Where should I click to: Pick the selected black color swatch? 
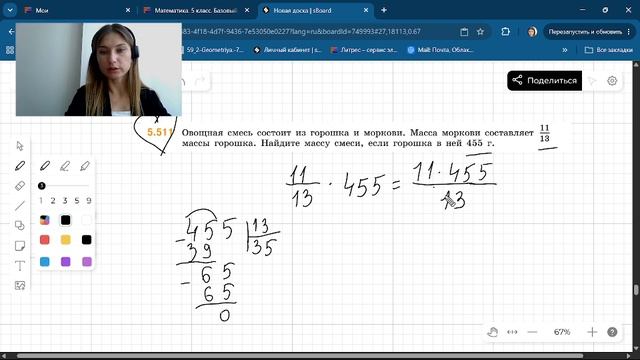65,220
